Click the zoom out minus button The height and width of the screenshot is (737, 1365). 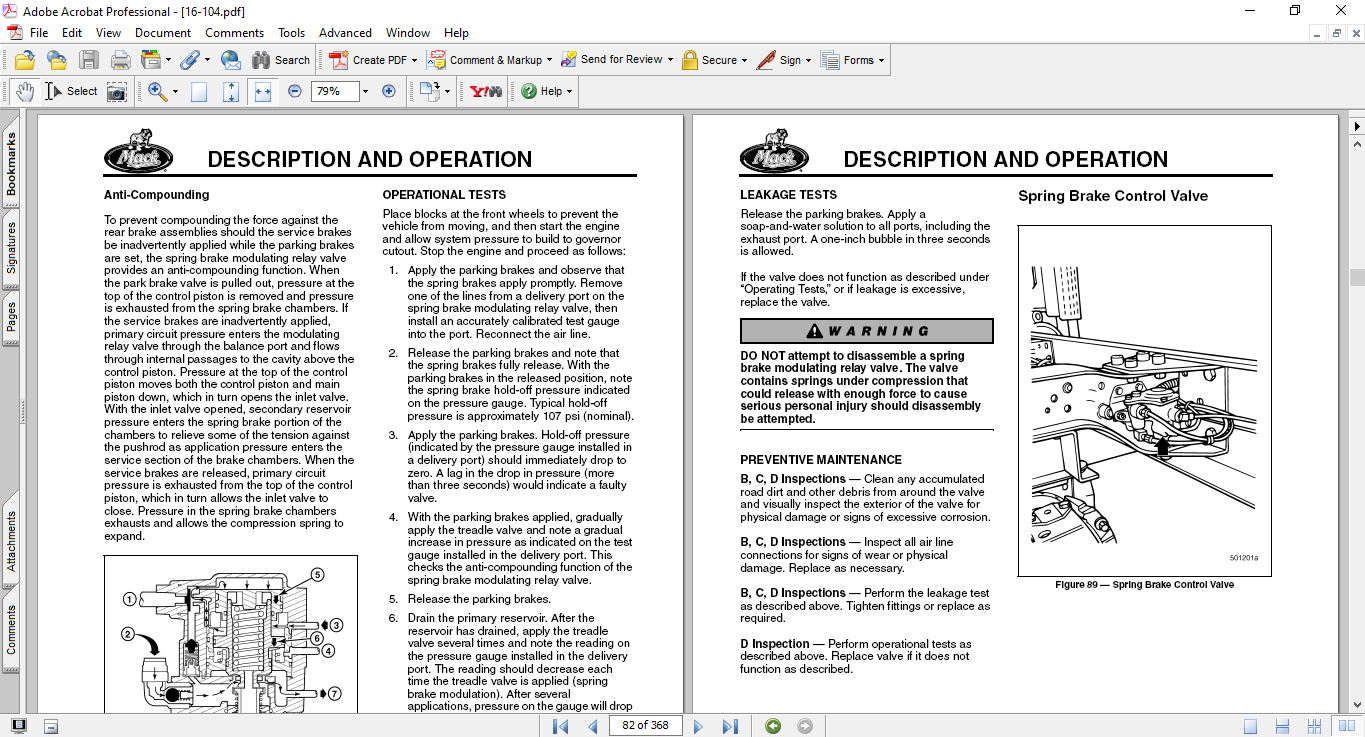(x=295, y=91)
